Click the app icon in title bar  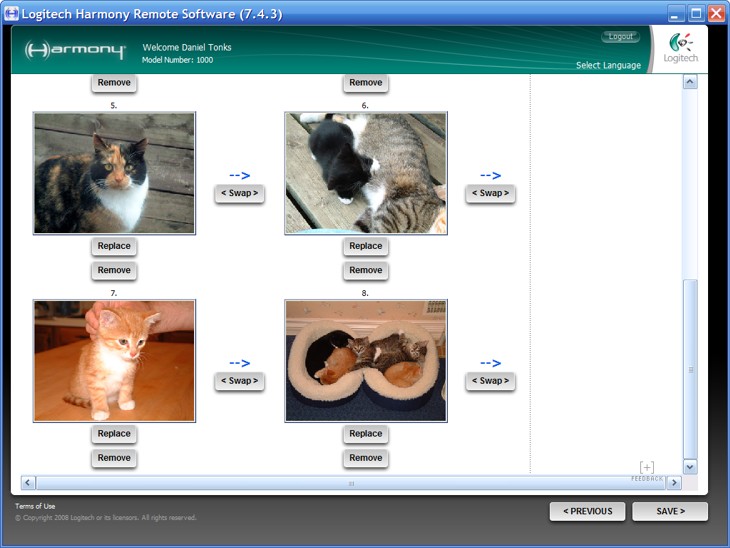point(11,14)
